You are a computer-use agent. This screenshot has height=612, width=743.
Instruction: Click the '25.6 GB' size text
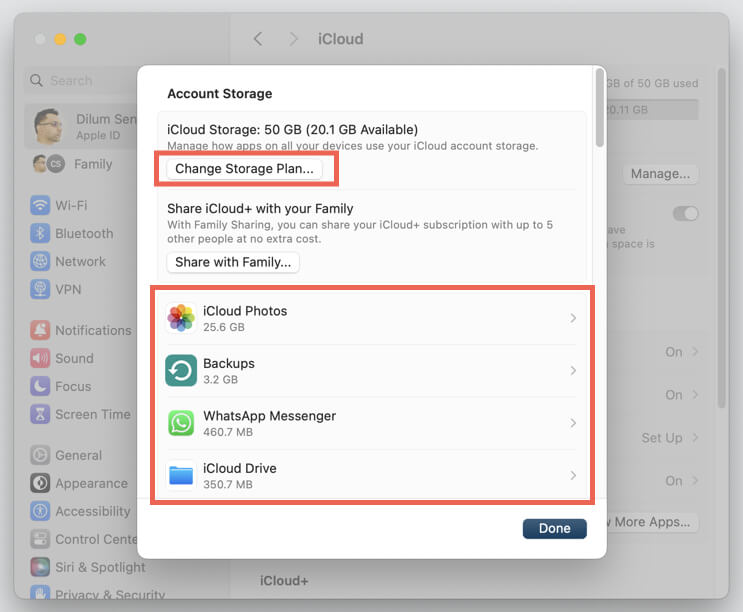click(x=224, y=327)
